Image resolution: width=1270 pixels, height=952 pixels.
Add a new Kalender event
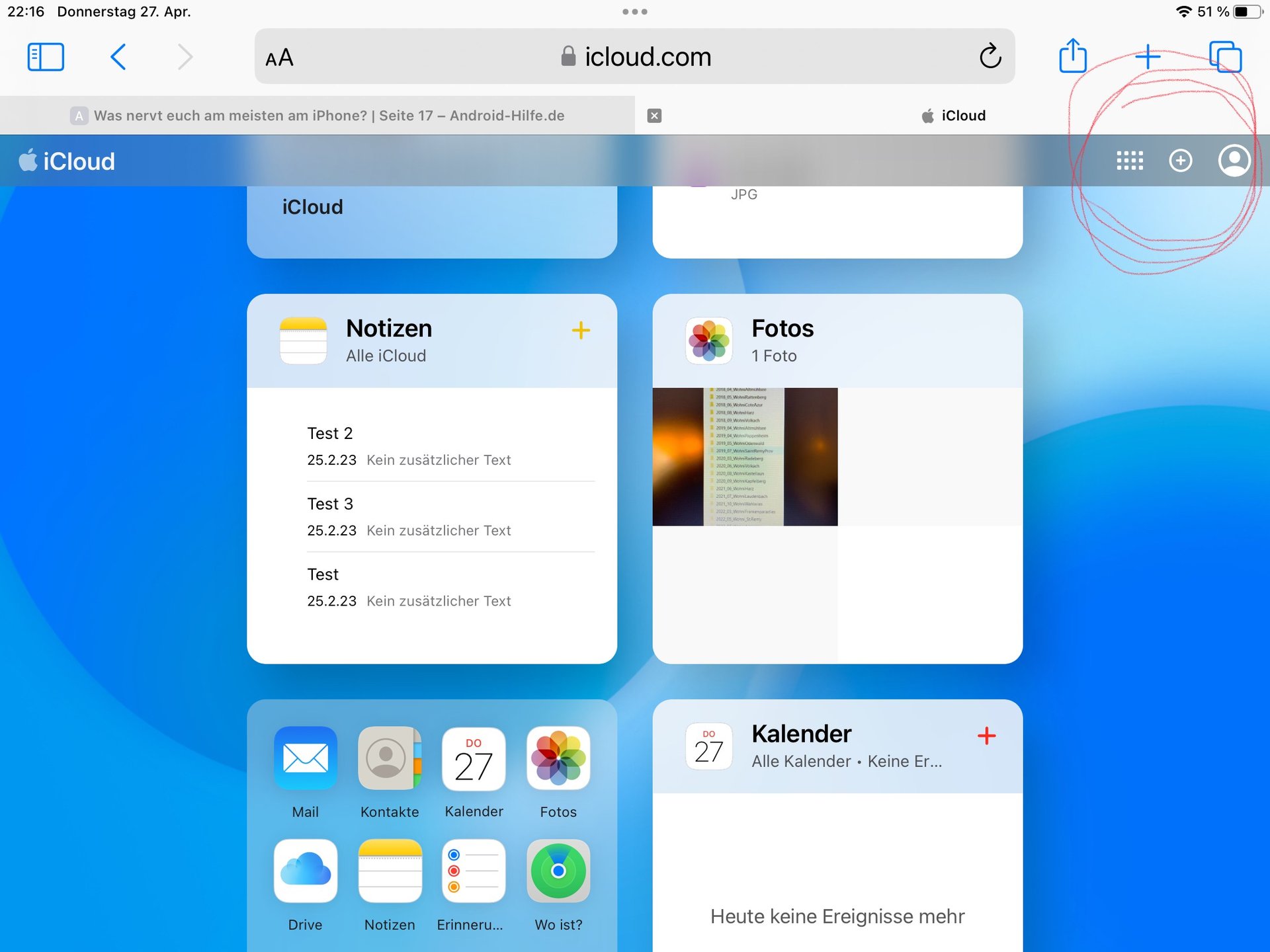(986, 736)
